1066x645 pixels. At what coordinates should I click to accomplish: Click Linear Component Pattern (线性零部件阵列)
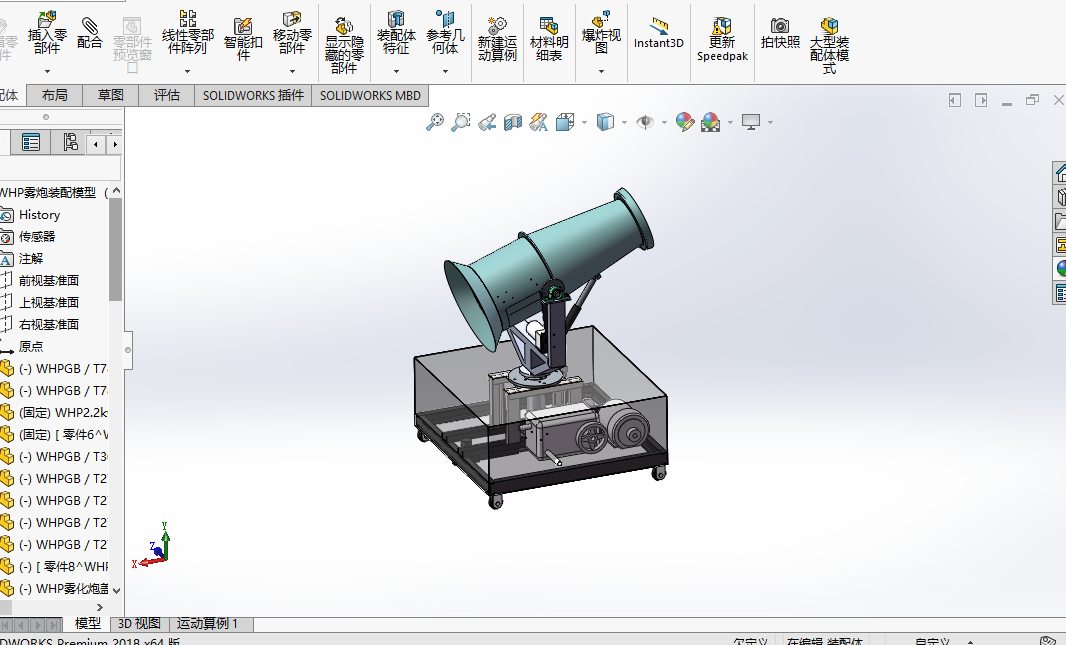point(188,33)
